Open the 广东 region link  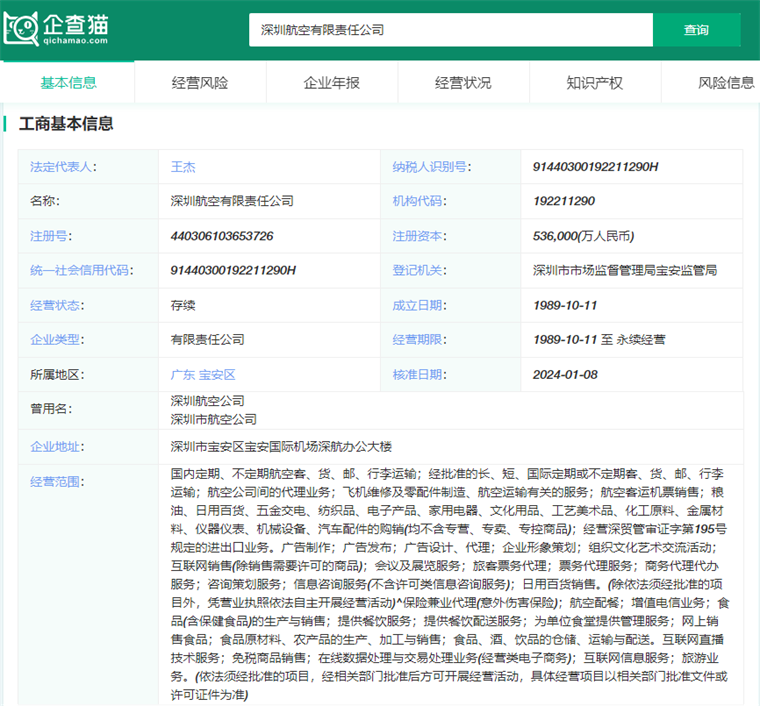point(183,375)
